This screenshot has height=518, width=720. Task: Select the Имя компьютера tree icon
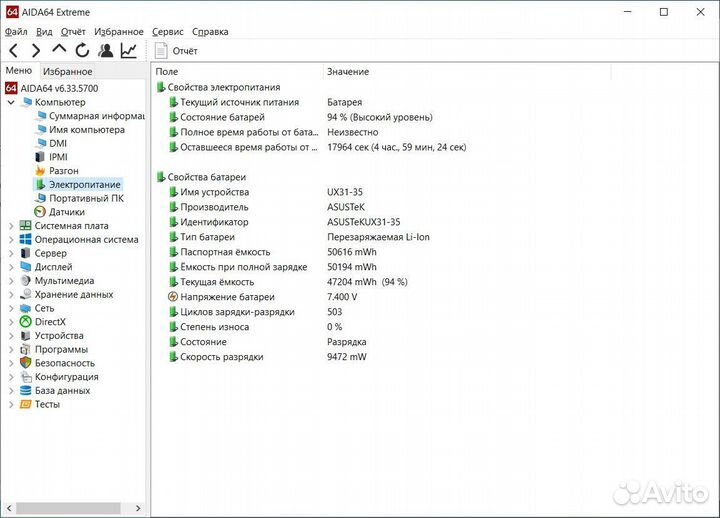(x=41, y=130)
